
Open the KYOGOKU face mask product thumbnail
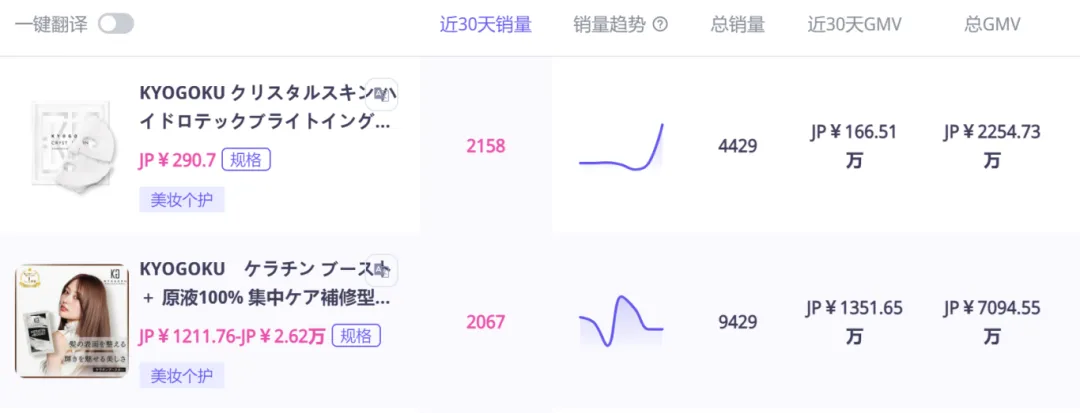coord(71,146)
